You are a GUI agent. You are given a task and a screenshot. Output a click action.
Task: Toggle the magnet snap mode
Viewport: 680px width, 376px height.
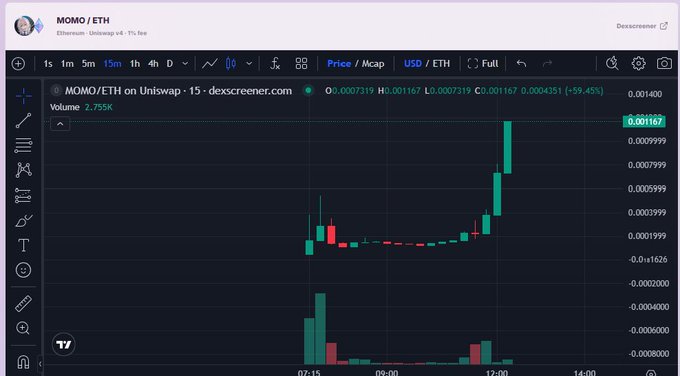(23, 362)
